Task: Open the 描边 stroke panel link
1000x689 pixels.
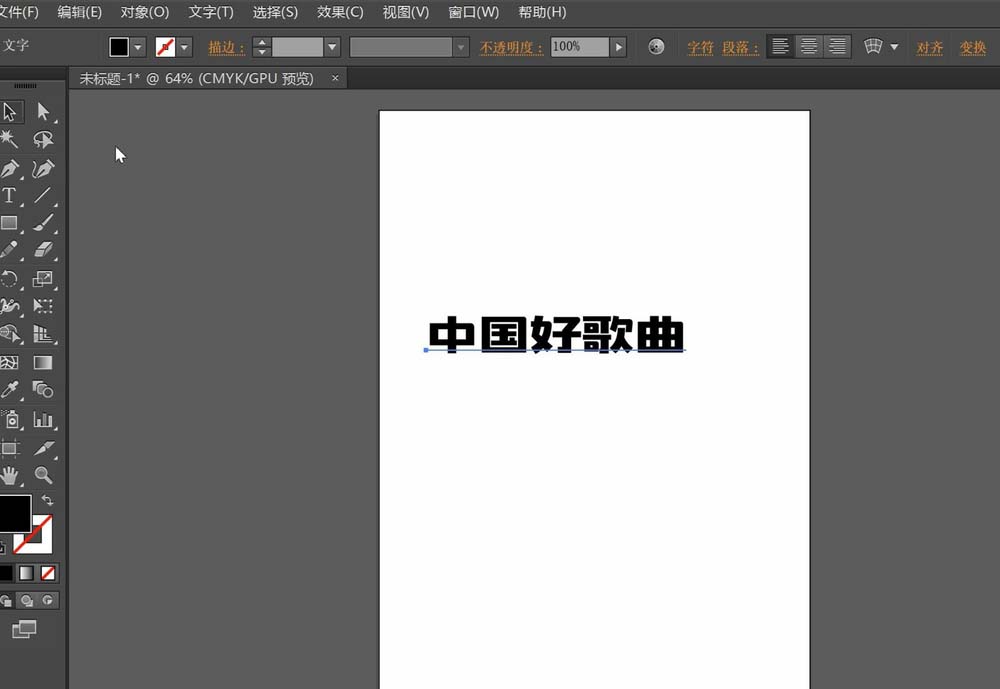Action: pyautogui.click(x=226, y=48)
